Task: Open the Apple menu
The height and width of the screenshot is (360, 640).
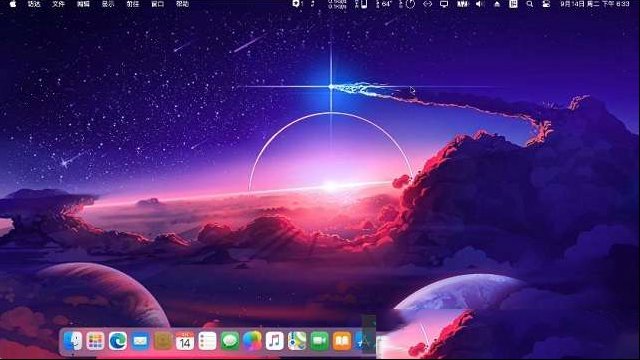Action: tap(13, 4)
